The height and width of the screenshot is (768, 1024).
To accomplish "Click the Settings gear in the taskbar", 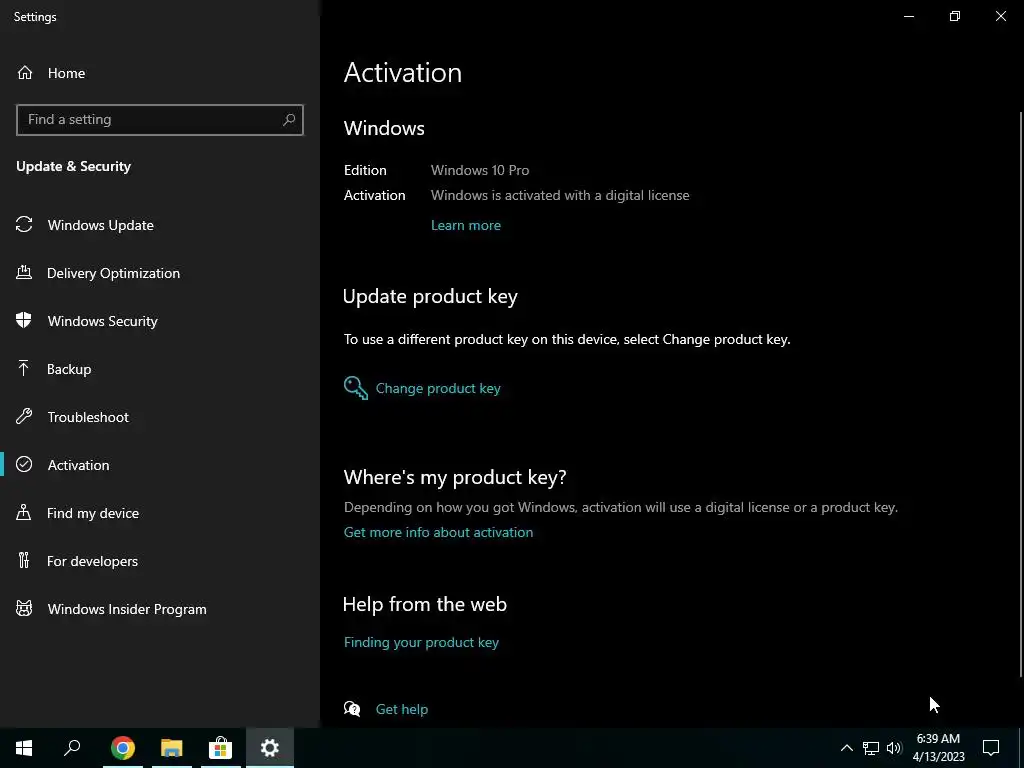I will 270,748.
